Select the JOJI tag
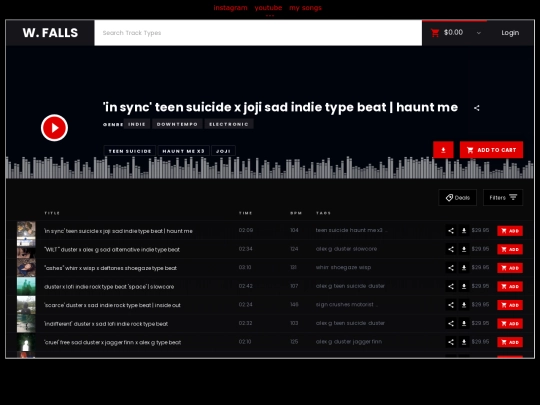Image resolution: width=540 pixels, height=405 pixels. click(223, 151)
